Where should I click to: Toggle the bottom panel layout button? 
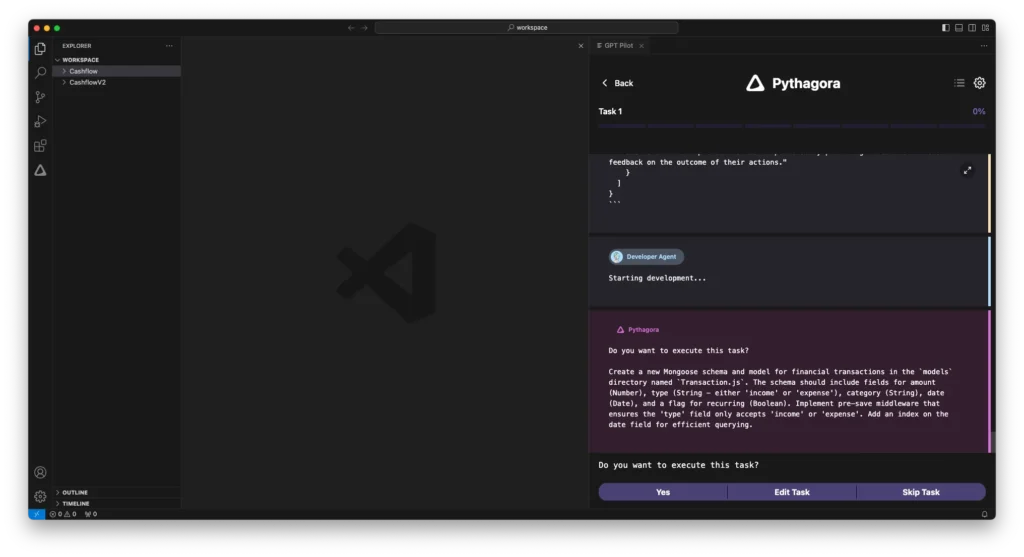(x=959, y=28)
